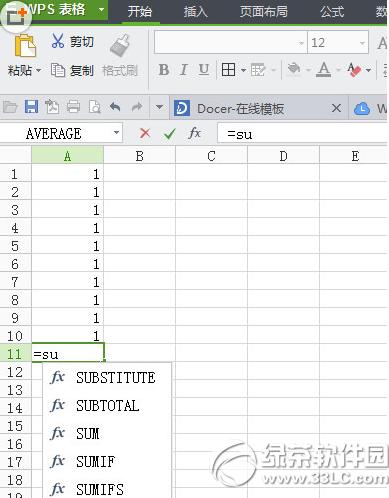Toggle Italic formatting
Viewport: 389px width, 498px height.
184,70
